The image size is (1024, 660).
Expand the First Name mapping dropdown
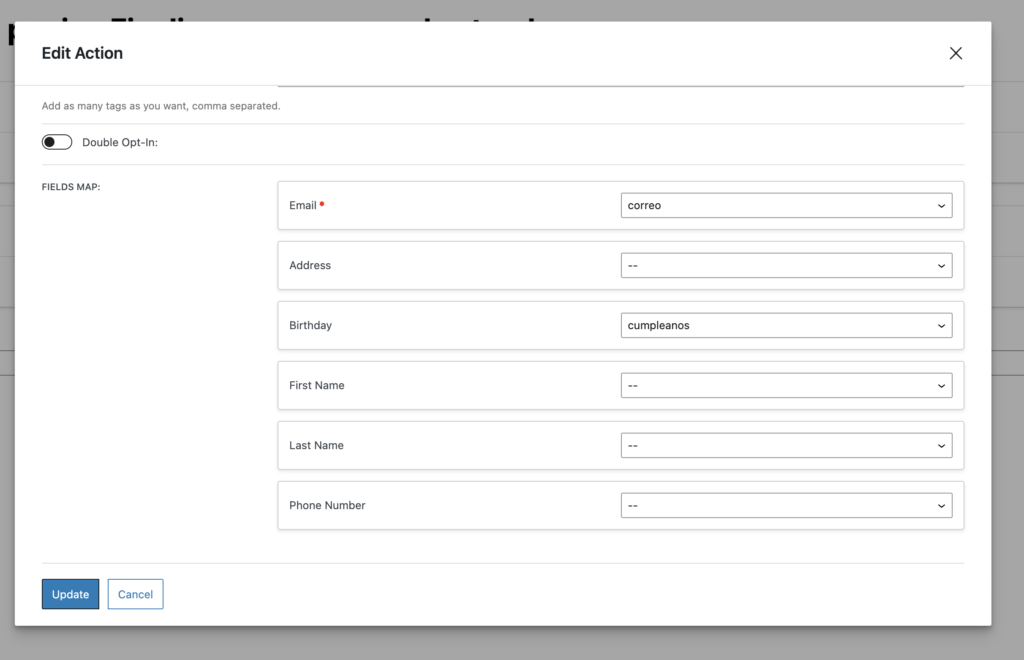click(786, 385)
